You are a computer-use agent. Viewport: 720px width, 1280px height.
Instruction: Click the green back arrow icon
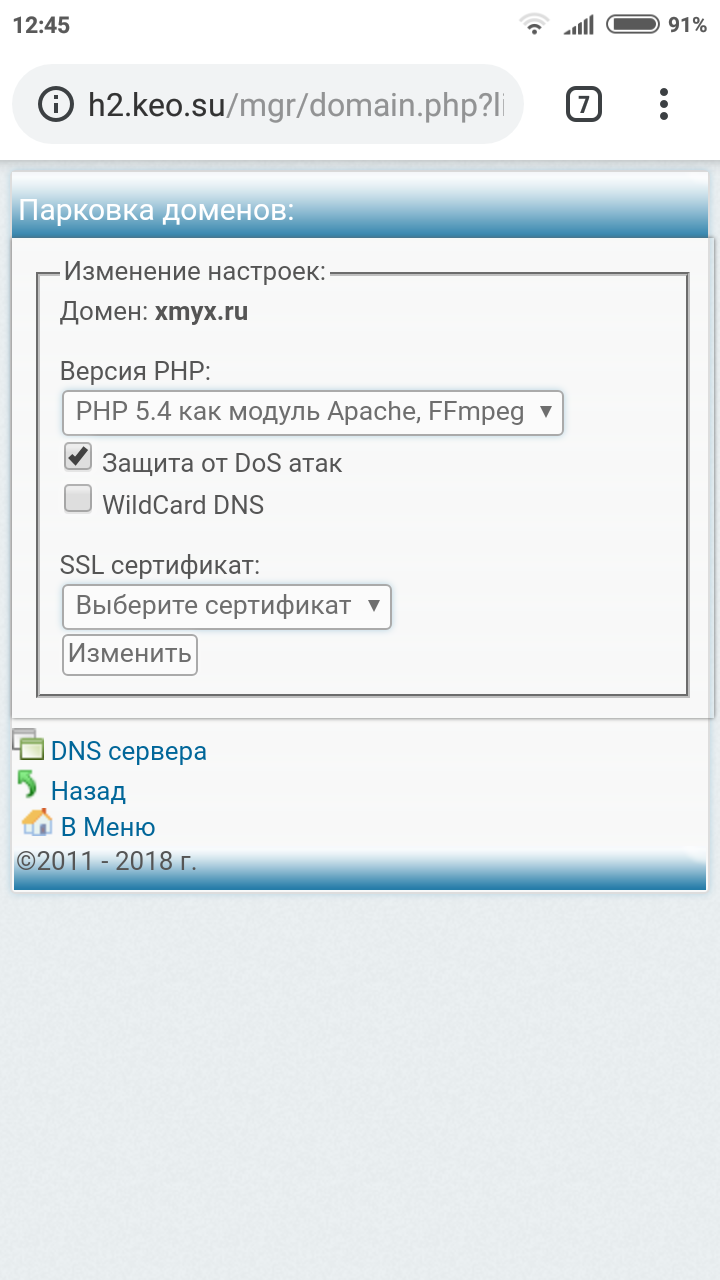pos(28,786)
